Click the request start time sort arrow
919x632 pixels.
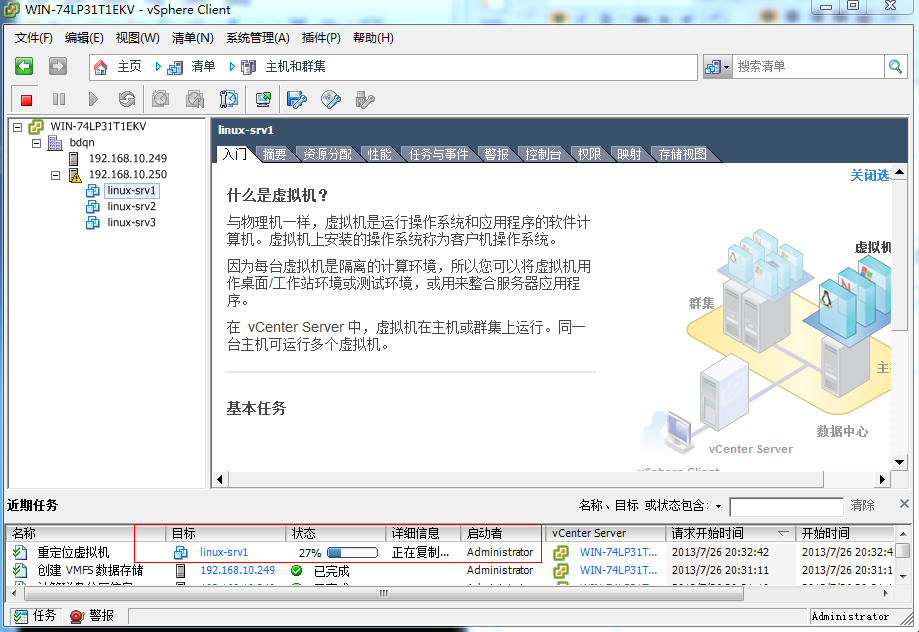point(782,534)
